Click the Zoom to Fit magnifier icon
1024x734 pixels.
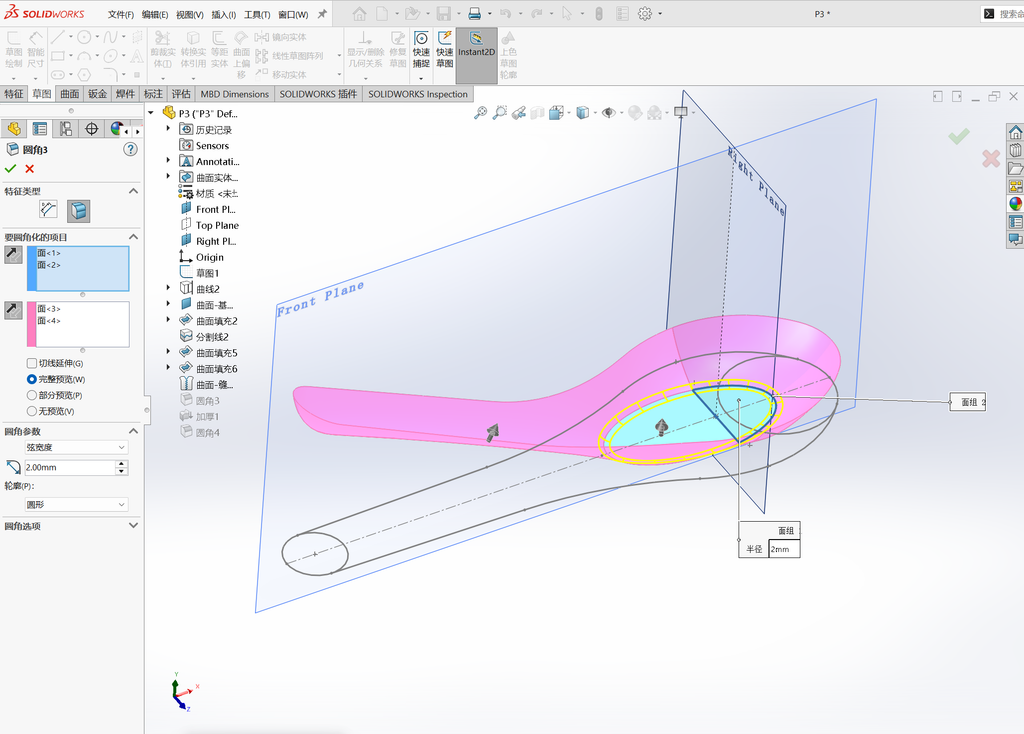(x=480, y=113)
